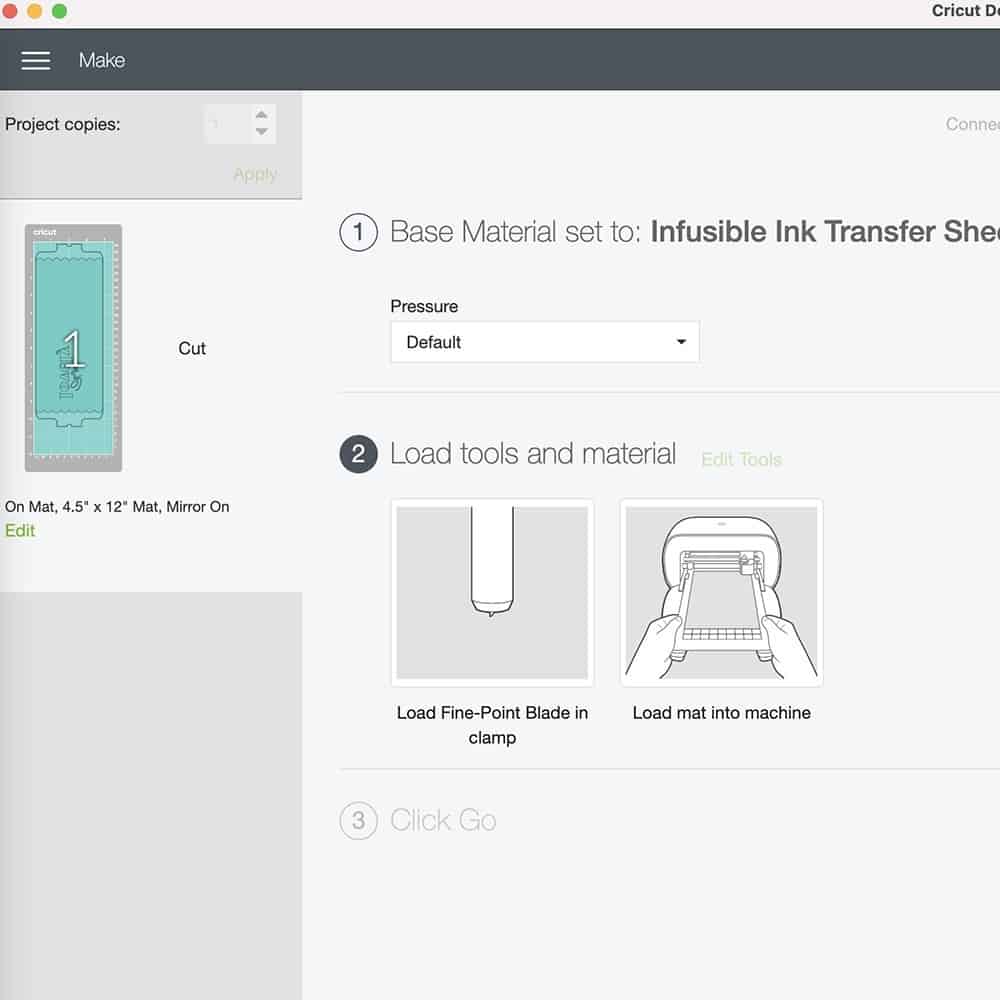This screenshot has height=1000, width=1000.
Task: Increase project copies with up arrow
Action: [x=261, y=115]
